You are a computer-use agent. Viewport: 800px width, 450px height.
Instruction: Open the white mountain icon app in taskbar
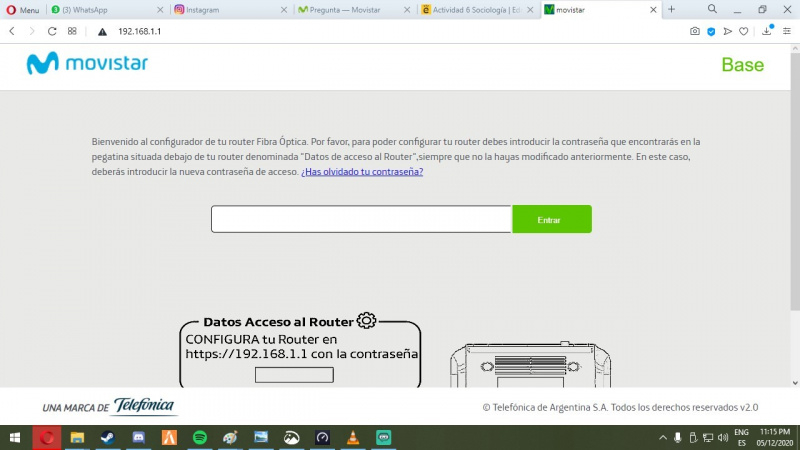tap(291, 438)
